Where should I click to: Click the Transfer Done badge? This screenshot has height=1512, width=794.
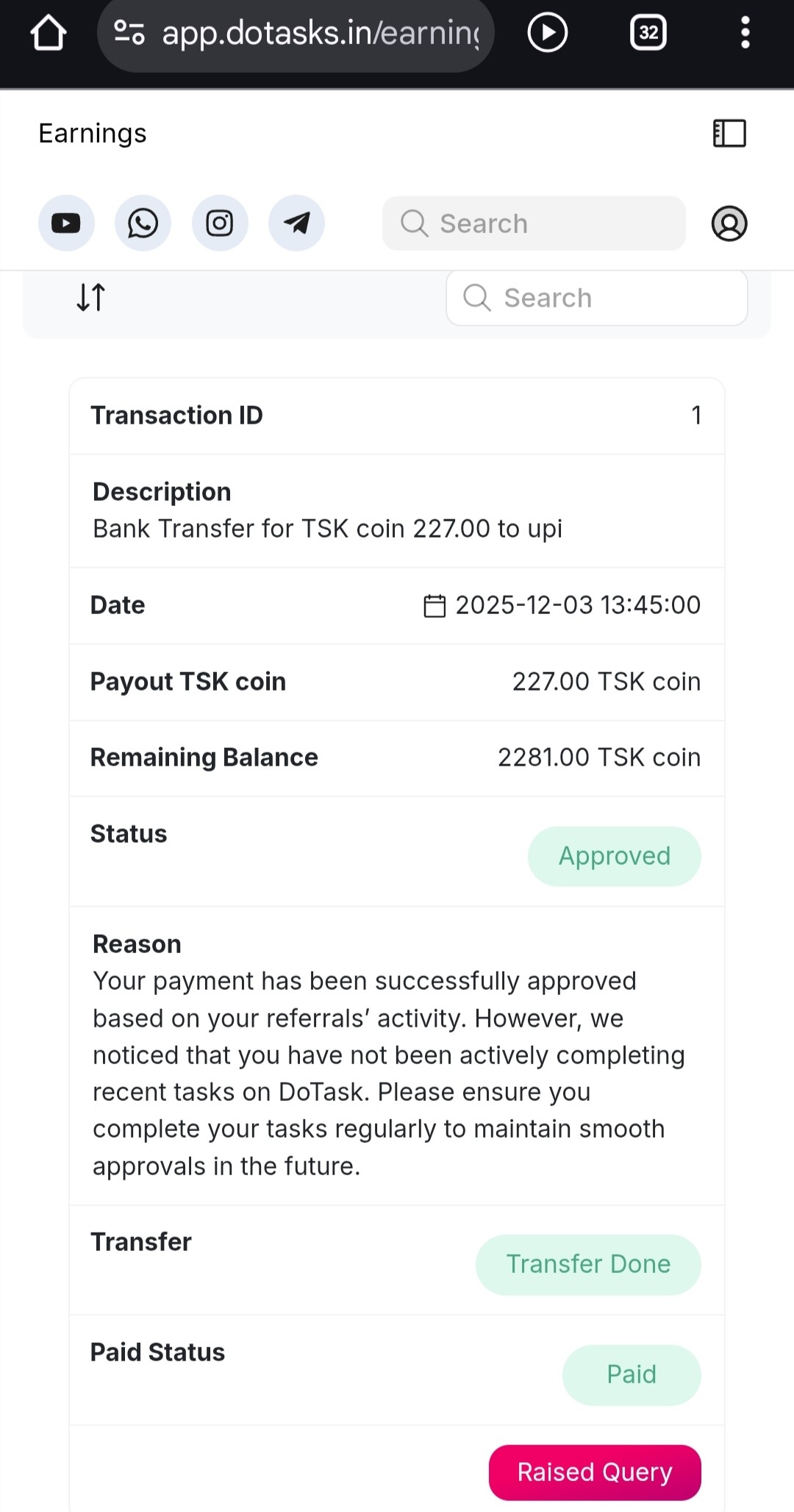588,1264
